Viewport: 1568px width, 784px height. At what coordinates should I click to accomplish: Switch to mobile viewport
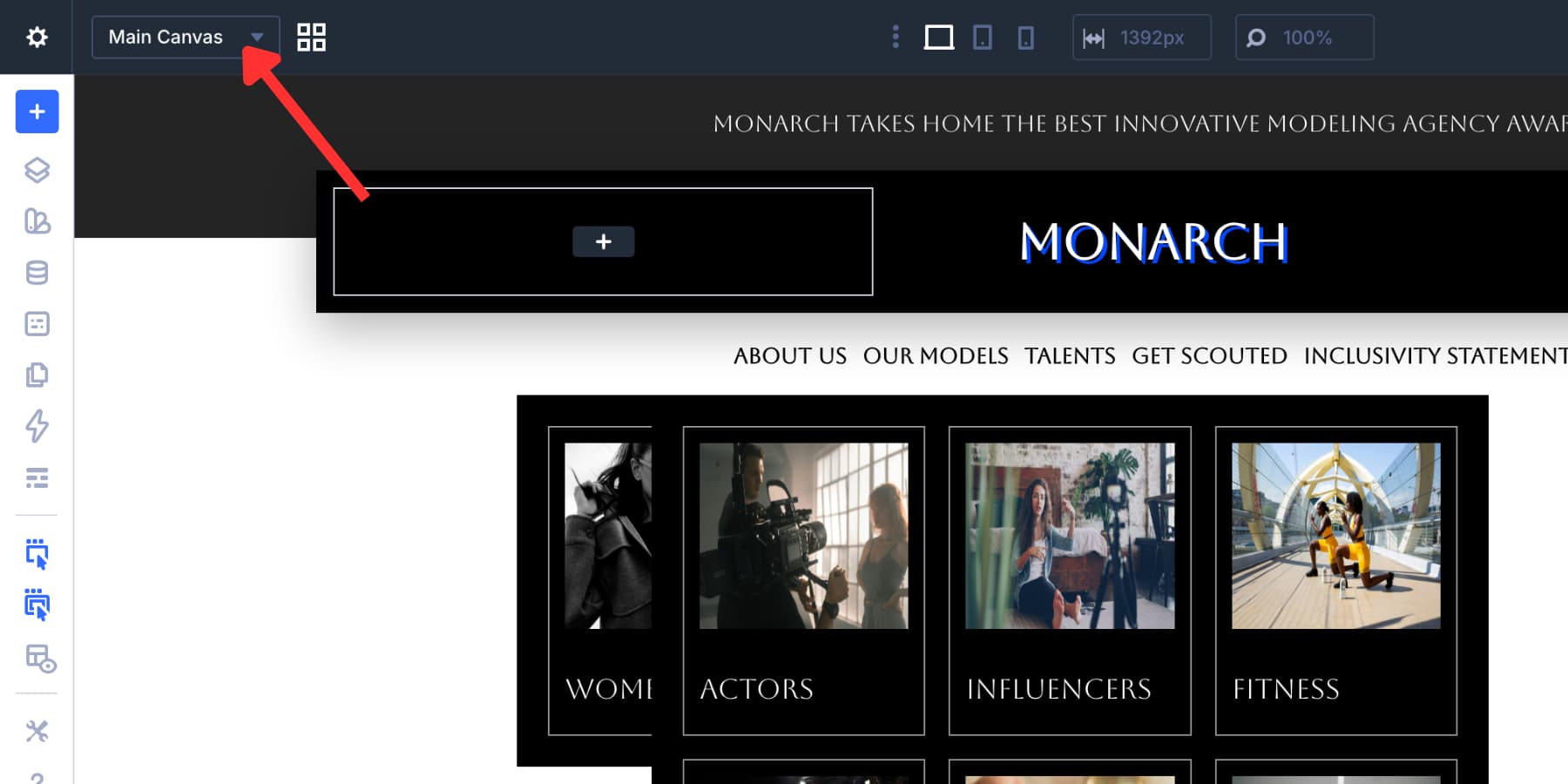click(x=1026, y=37)
